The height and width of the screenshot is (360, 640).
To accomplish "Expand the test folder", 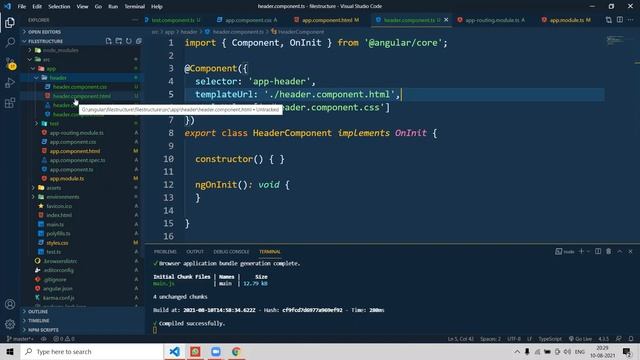I will (x=54, y=123).
